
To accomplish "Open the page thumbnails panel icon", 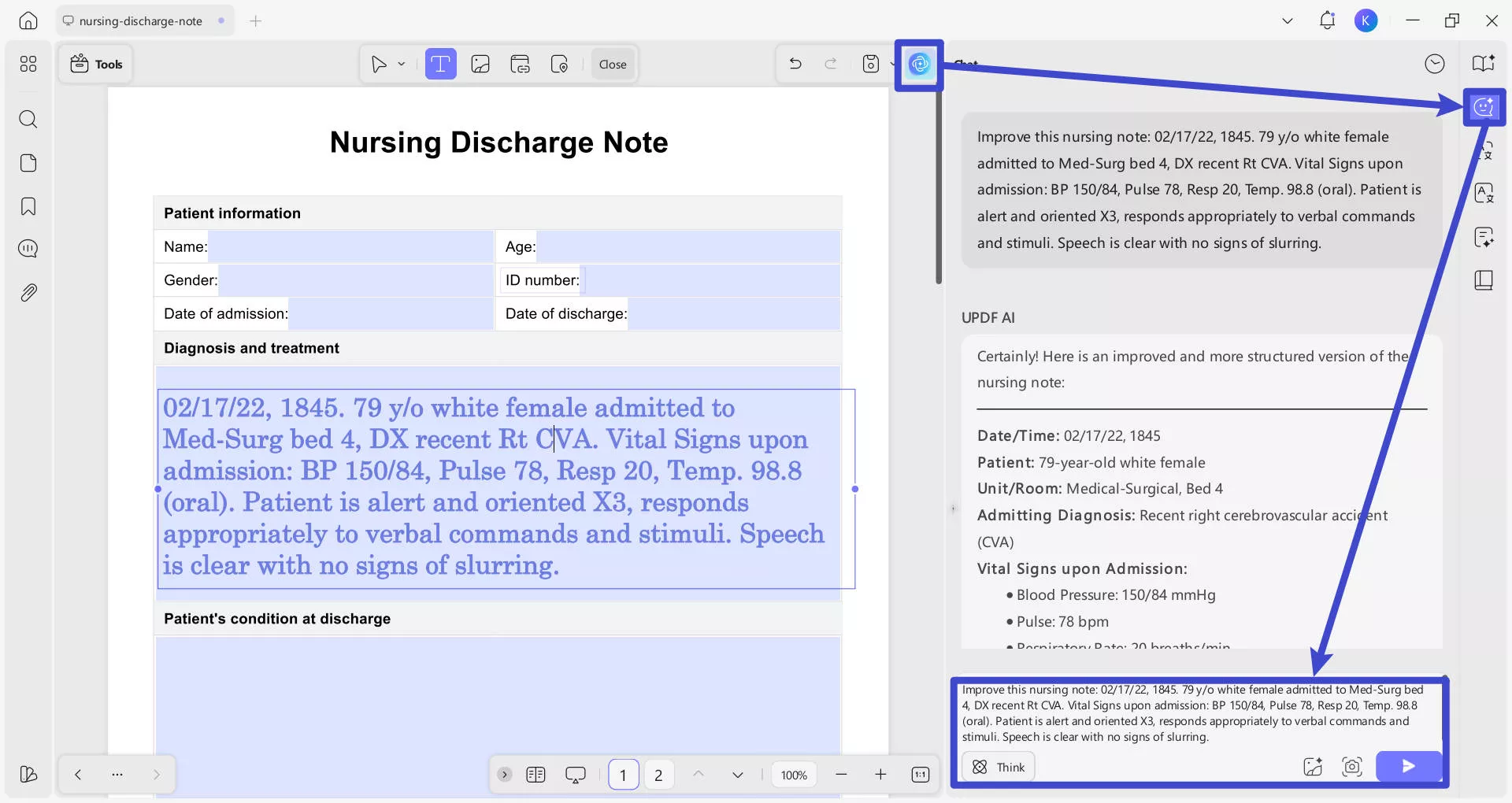I will 28,163.
